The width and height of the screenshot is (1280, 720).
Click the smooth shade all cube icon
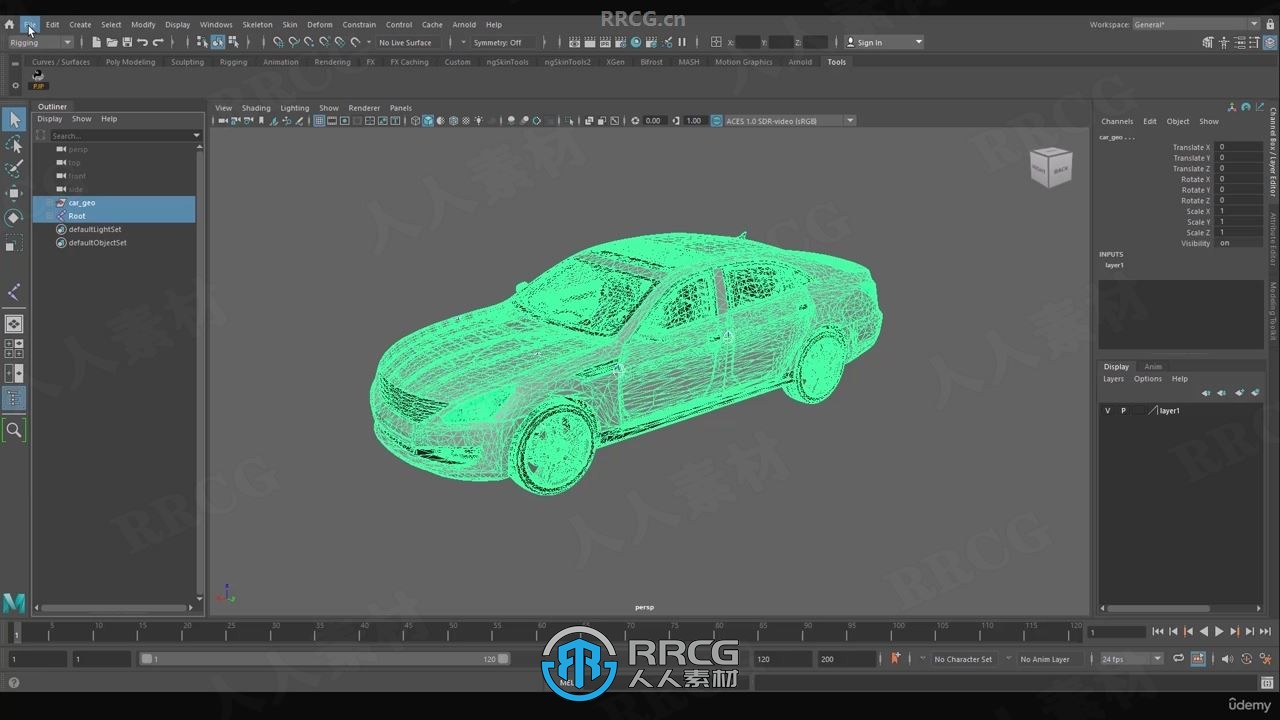(x=428, y=121)
